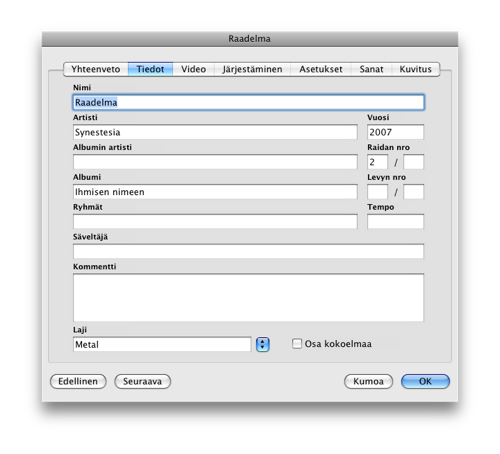Focus the Nimi field containing Raadelma
500x454 pixels.
coord(248,102)
